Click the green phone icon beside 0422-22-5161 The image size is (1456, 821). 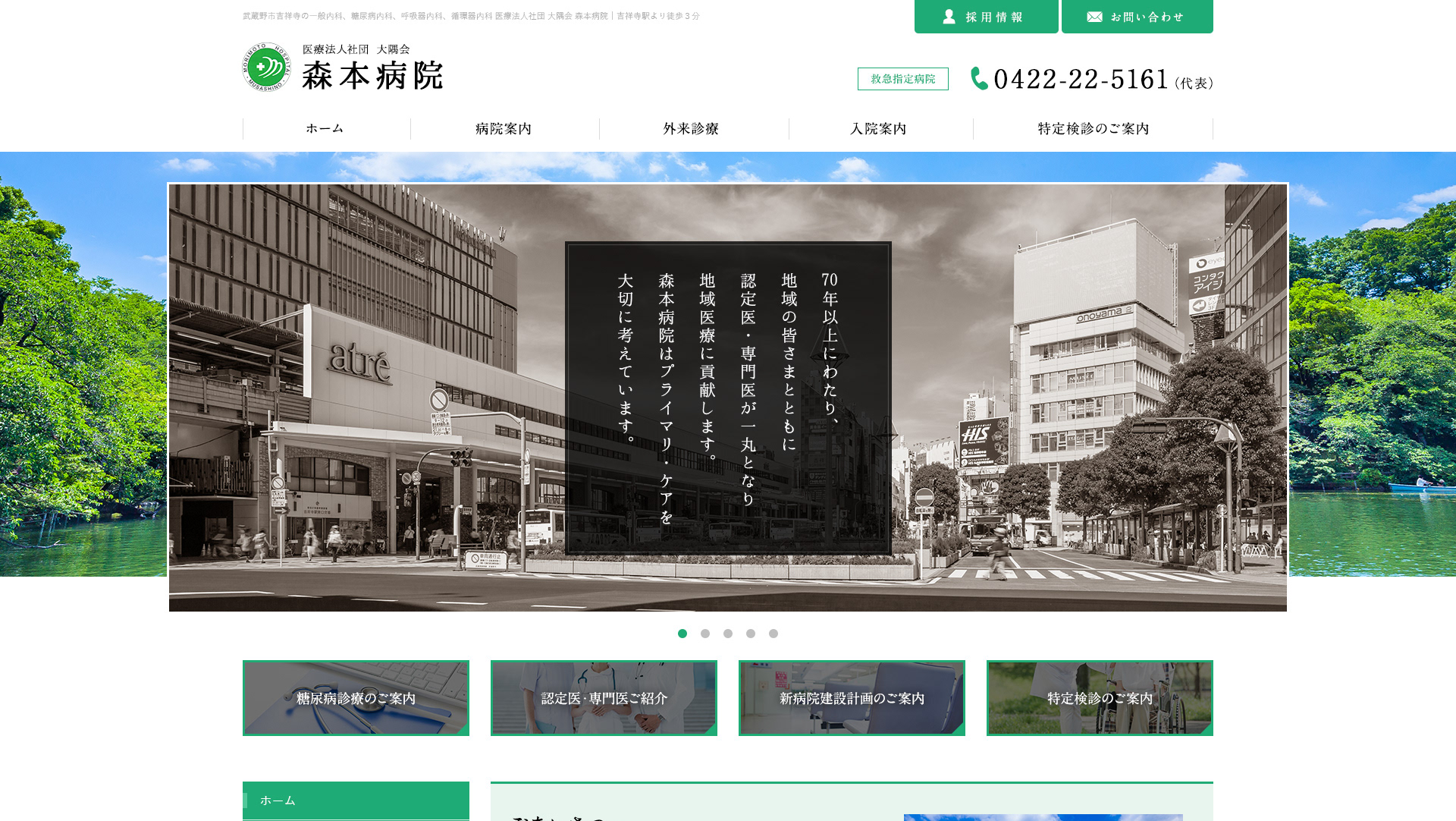tap(979, 78)
